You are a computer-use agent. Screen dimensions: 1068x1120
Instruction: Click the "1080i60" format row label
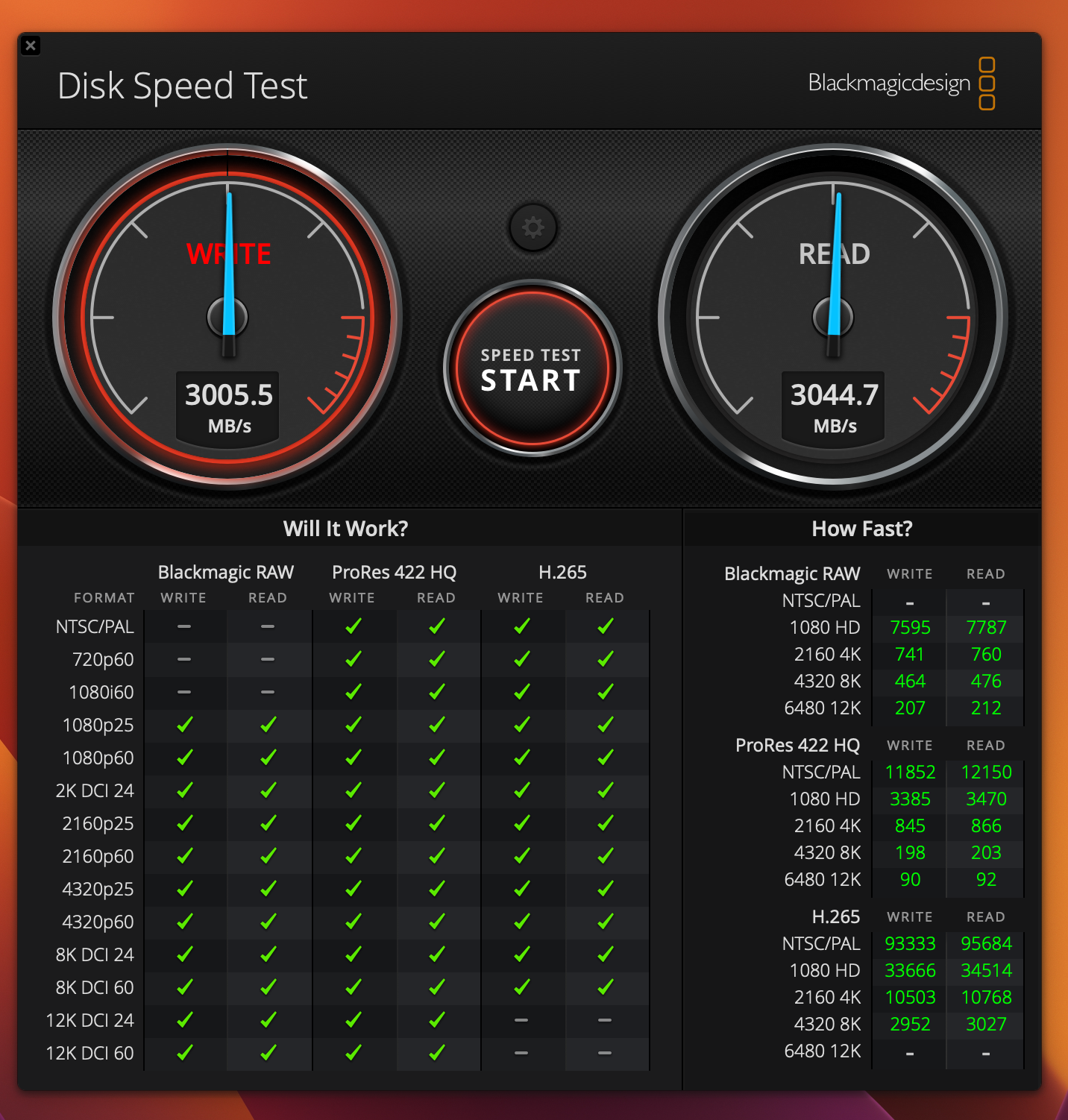101,693
